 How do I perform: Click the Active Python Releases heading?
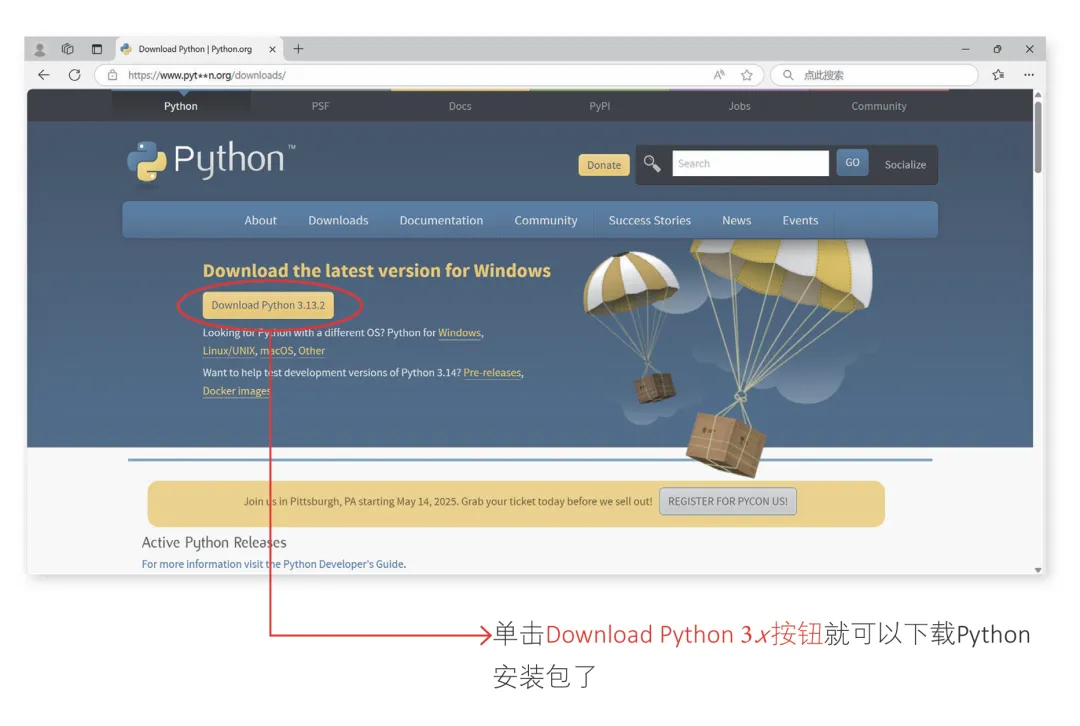[x=214, y=543]
